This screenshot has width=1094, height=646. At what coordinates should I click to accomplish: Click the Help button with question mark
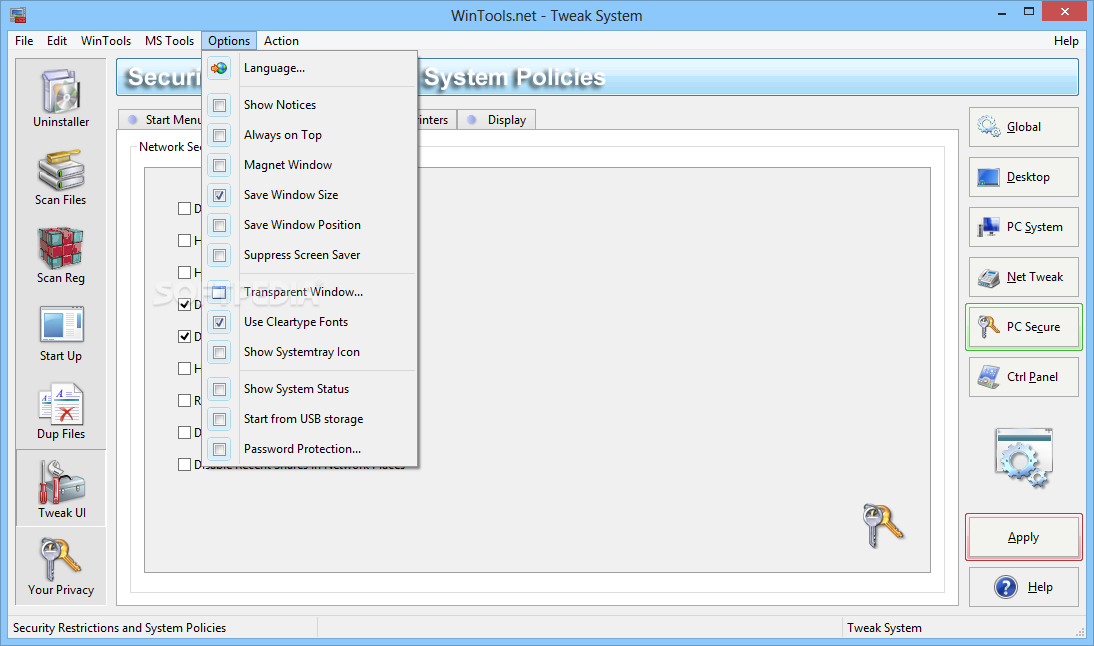[1024, 587]
